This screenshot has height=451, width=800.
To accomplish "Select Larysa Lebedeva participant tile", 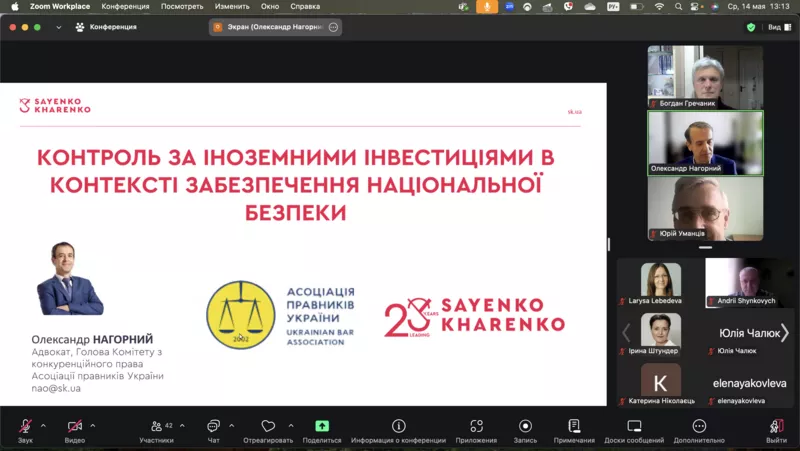I will click(x=661, y=283).
